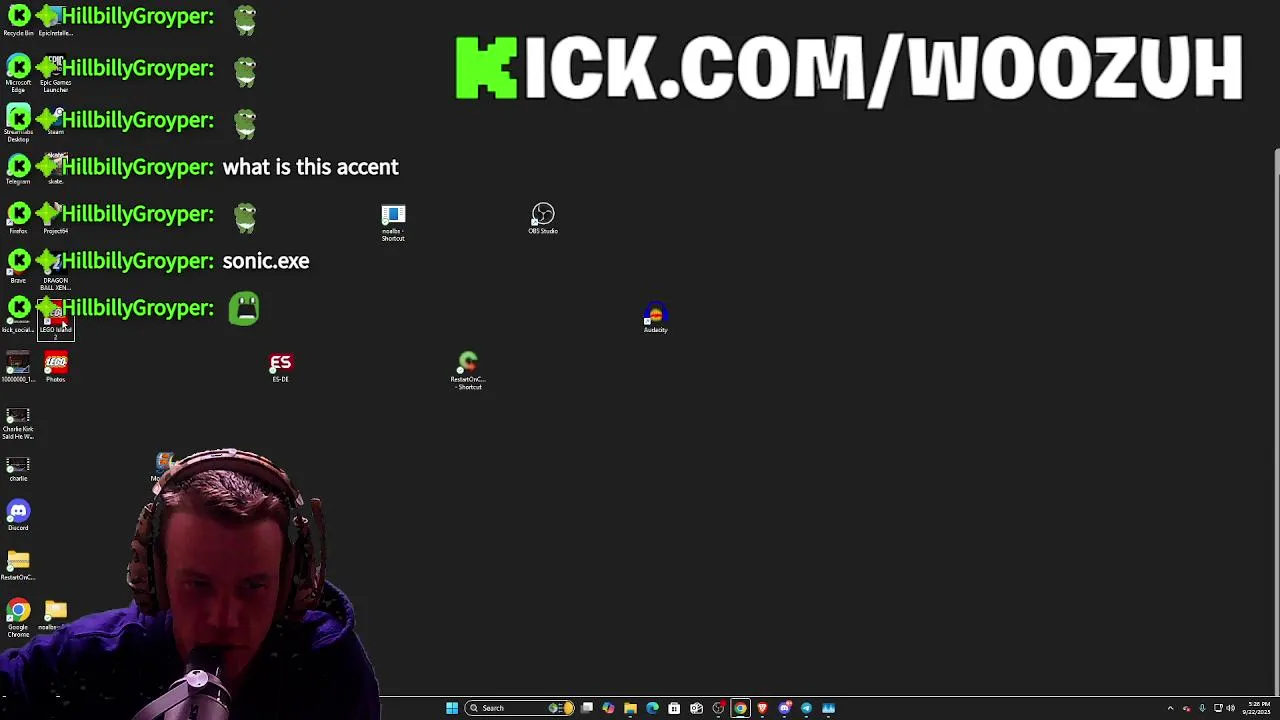Select the Epic Games Launcher desktop icon
Viewport: 1280px width, 720px height.
click(x=55, y=74)
